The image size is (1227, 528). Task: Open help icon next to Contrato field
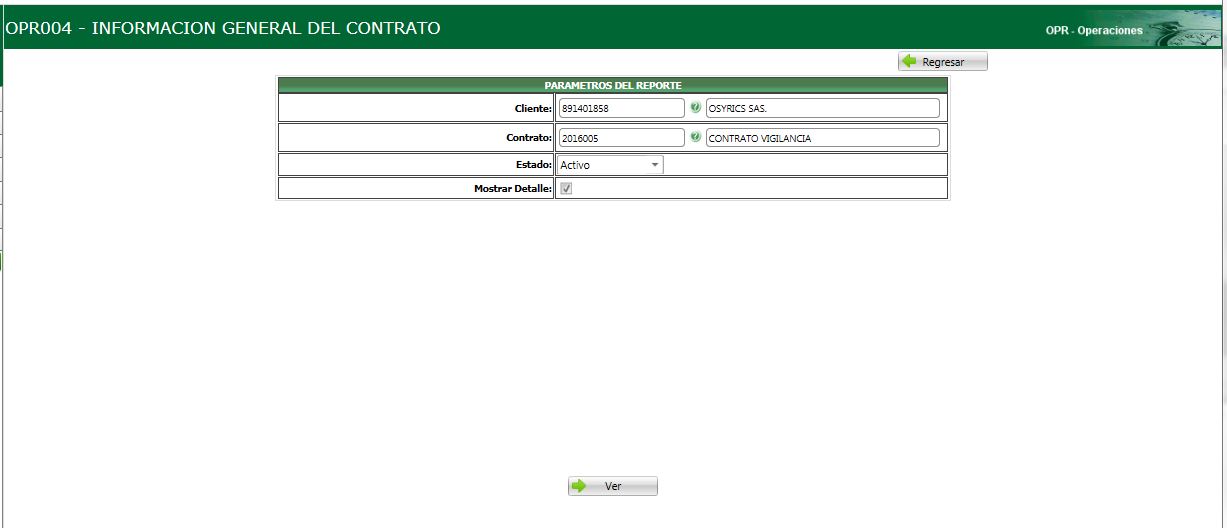695,137
